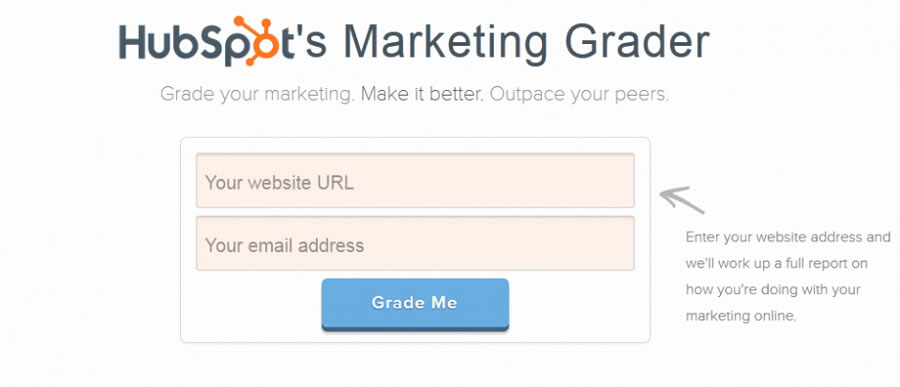Viewport: 900px width, 387px height.
Task: Click 'how you're doing with your' text line
Action: tap(773, 289)
